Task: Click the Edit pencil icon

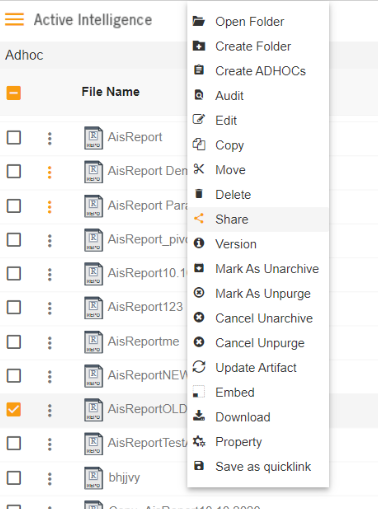Action: pos(199,120)
